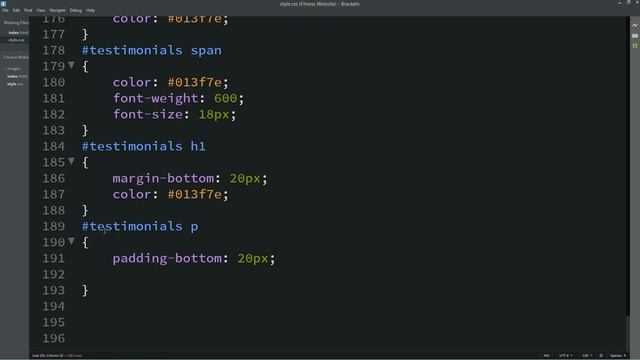Open the CSS language mode dropdown
Viewport: 640px width, 360px height.
[587, 356]
